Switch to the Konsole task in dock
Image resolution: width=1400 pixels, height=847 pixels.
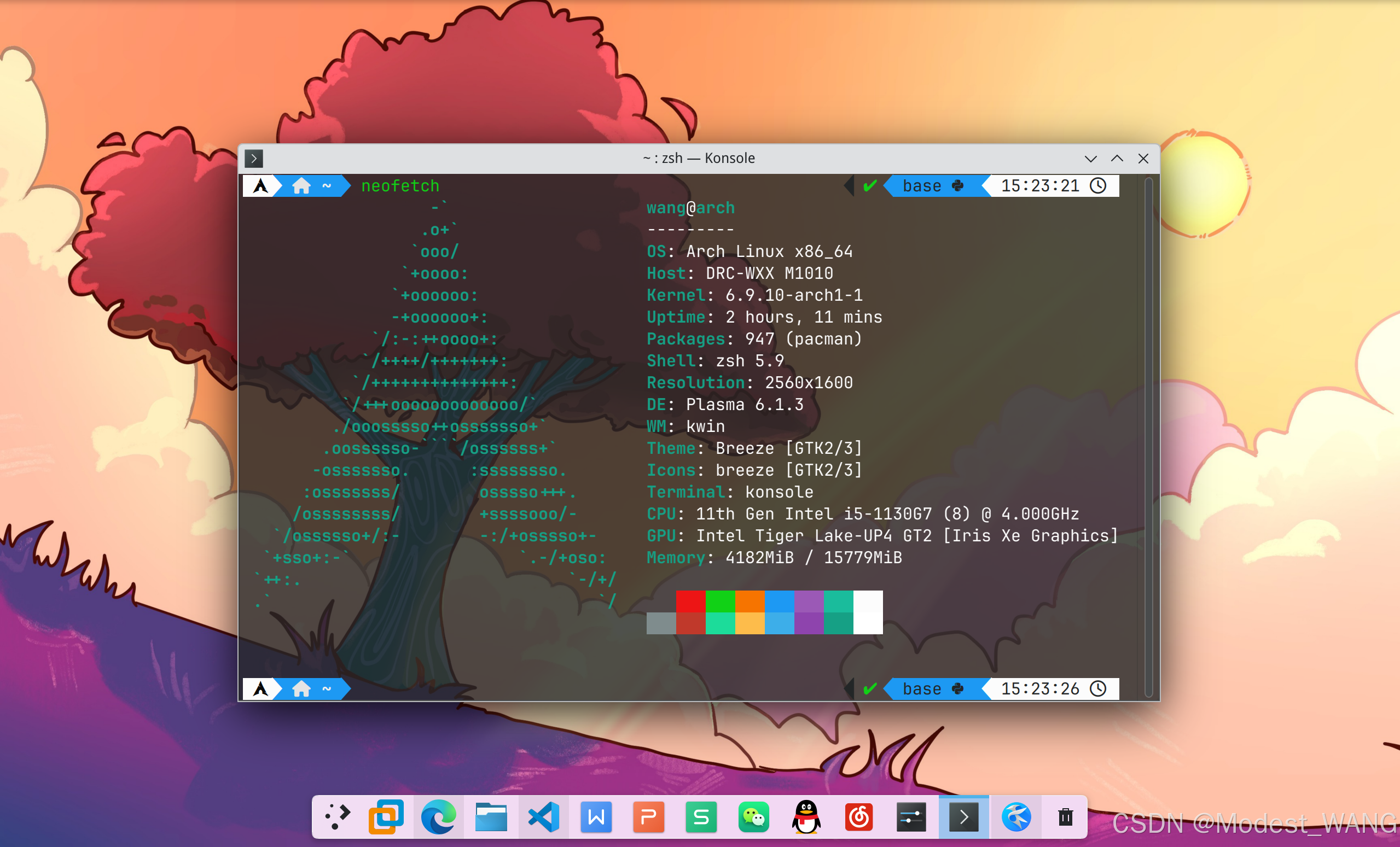pyautogui.click(x=963, y=817)
